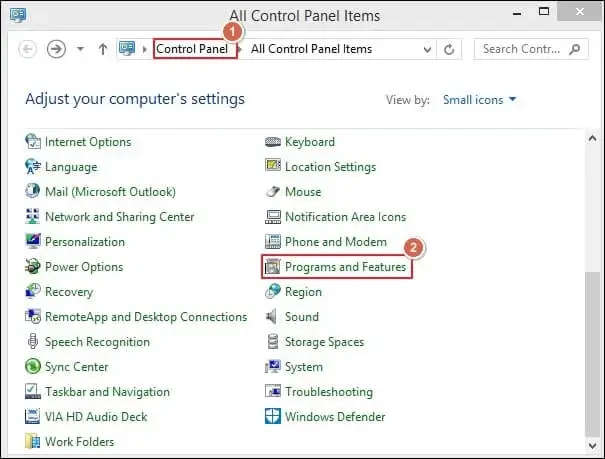Select All Control Panel Items breadcrumb

click(311, 49)
